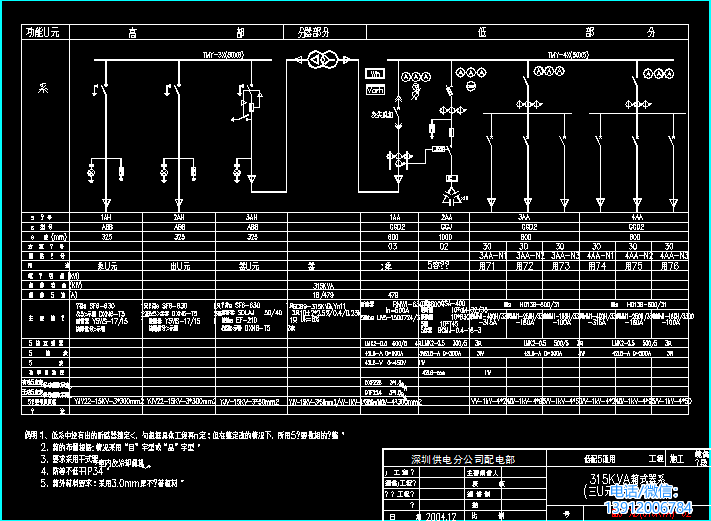Viewport: 711px width, 521px height.
Task: Click the TMY-4X(50X5) low-voltage busbar label
Action: (x=567, y=55)
